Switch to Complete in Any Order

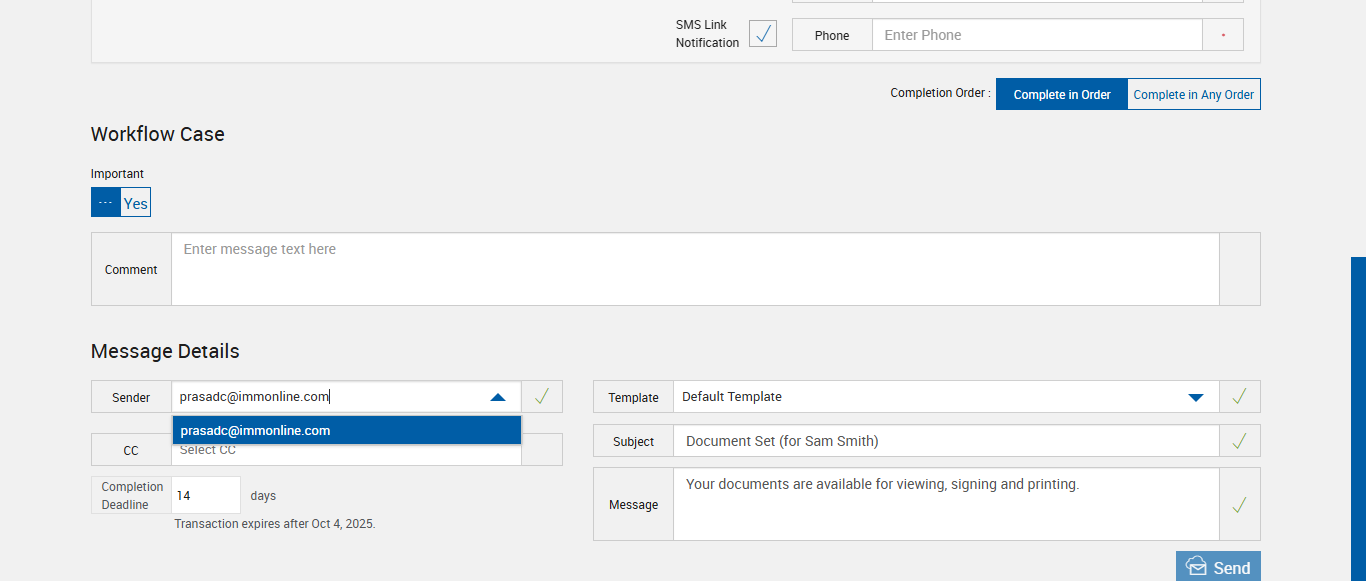click(1193, 95)
